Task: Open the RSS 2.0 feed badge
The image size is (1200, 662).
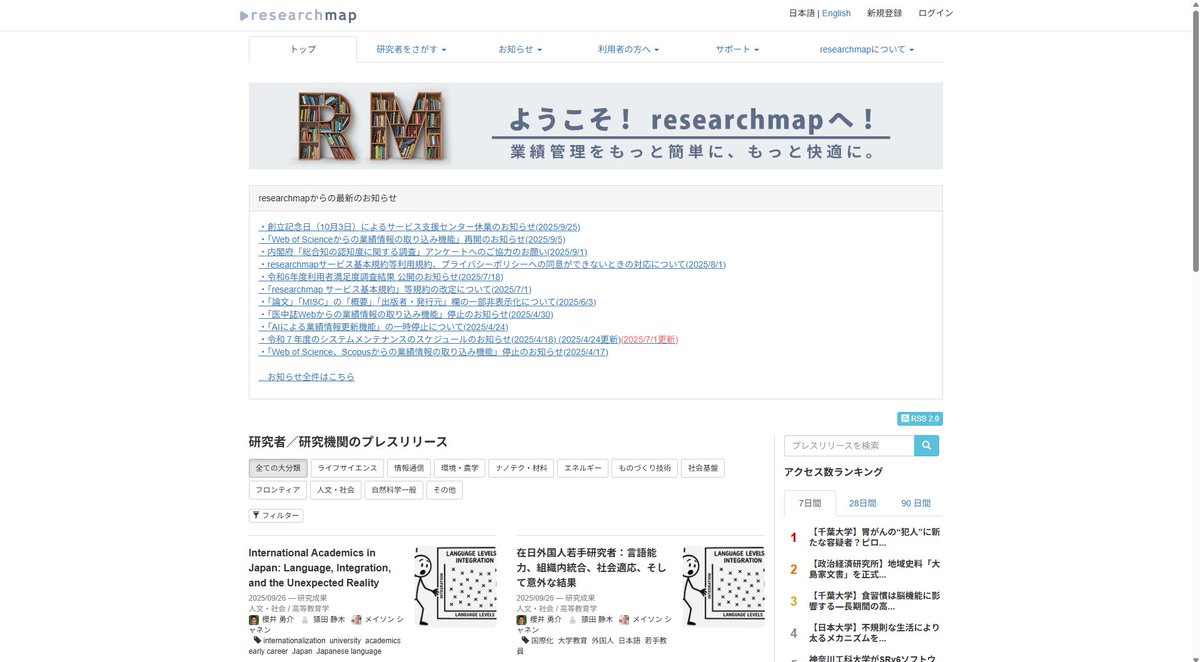Action: [x=920, y=419]
